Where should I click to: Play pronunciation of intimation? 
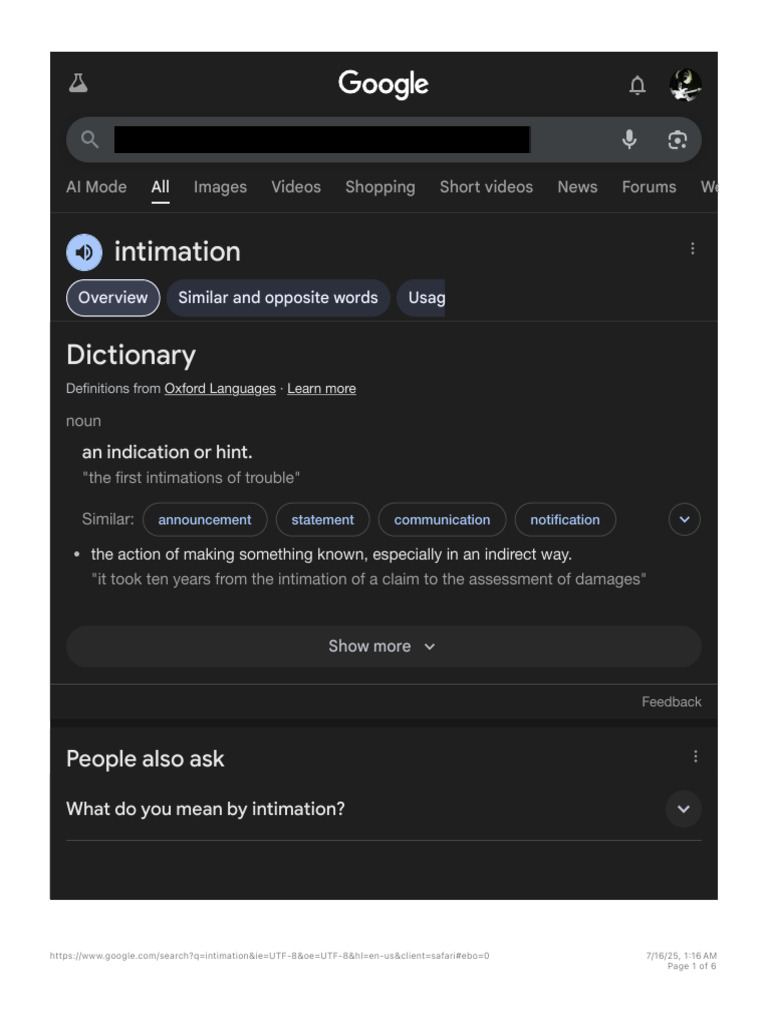point(84,252)
